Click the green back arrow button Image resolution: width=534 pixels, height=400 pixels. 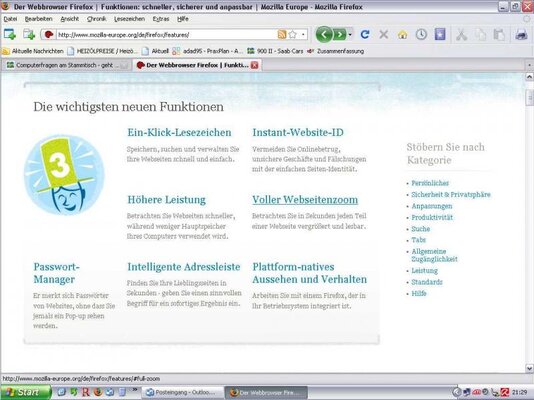(324, 34)
